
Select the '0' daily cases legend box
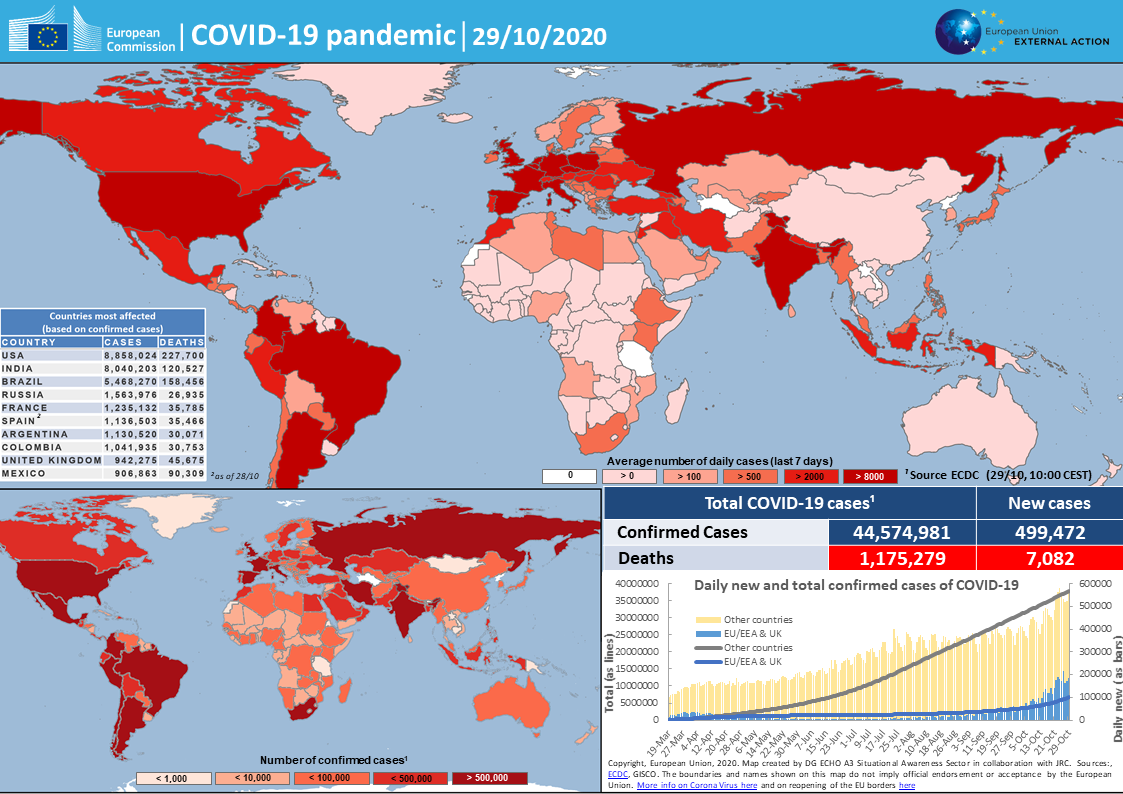(570, 476)
